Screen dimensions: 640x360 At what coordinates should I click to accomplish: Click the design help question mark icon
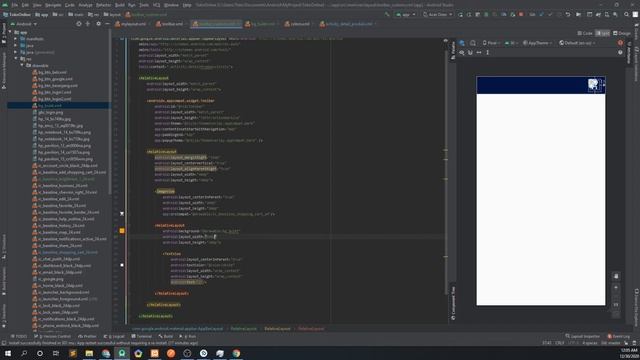click(620, 52)
